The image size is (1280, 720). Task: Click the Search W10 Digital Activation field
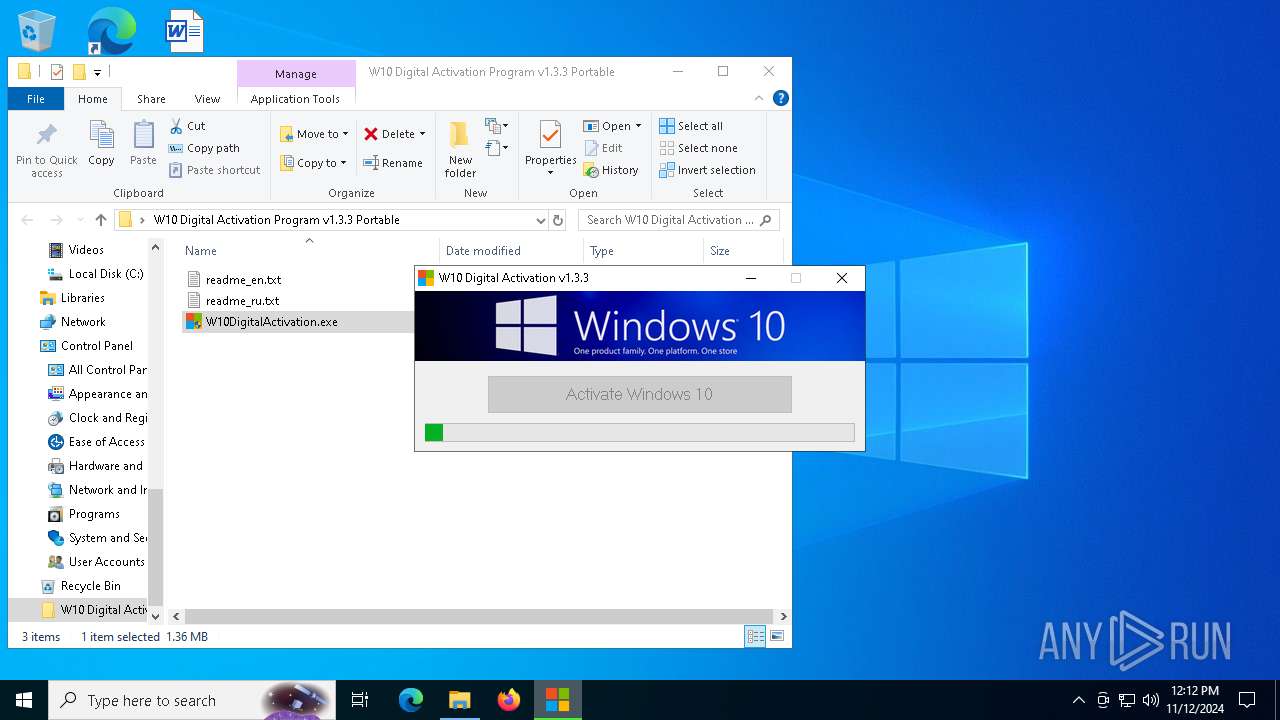pos(679,220)
